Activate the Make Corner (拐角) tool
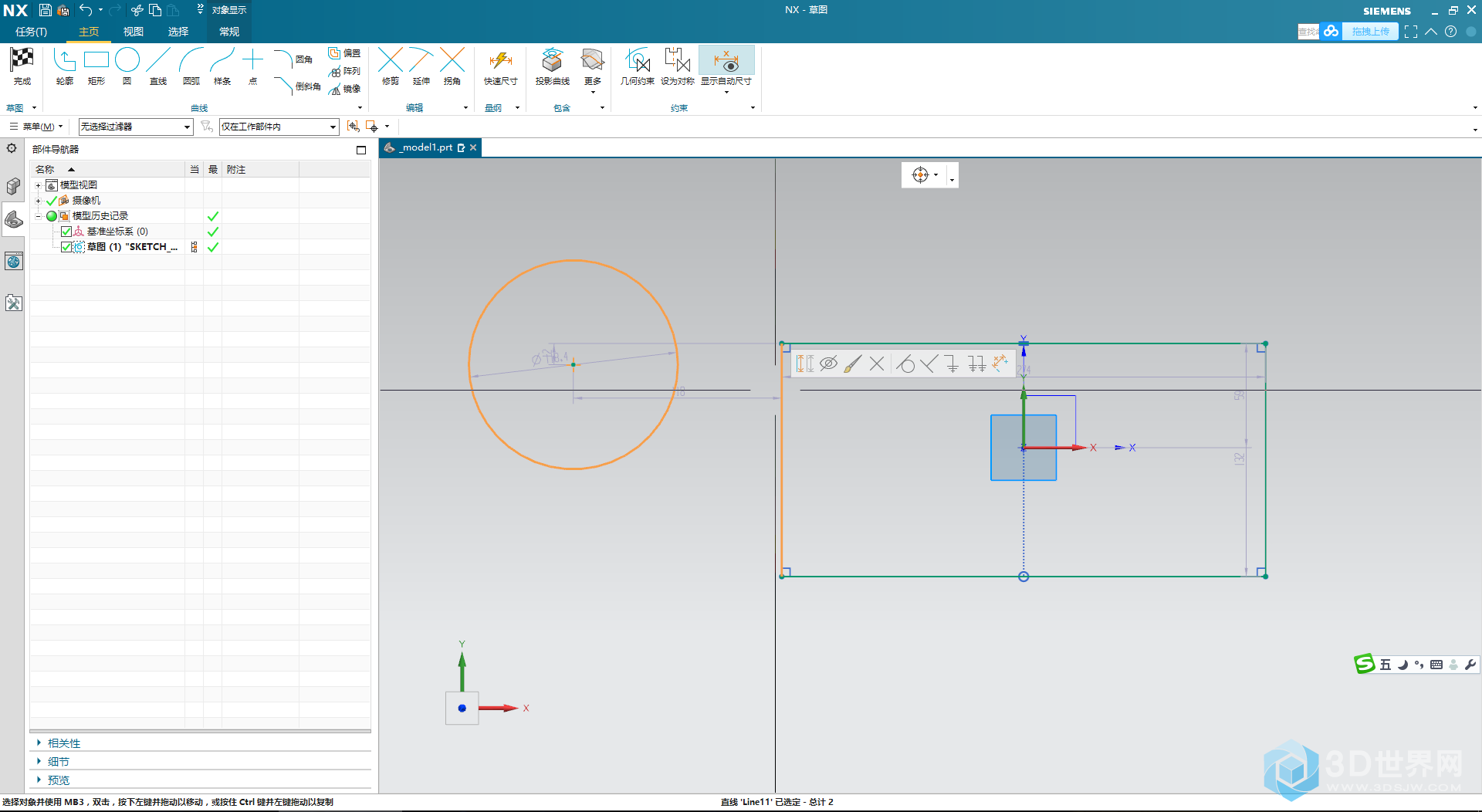This screenshot has width=1482, height=812. [452, 66]
